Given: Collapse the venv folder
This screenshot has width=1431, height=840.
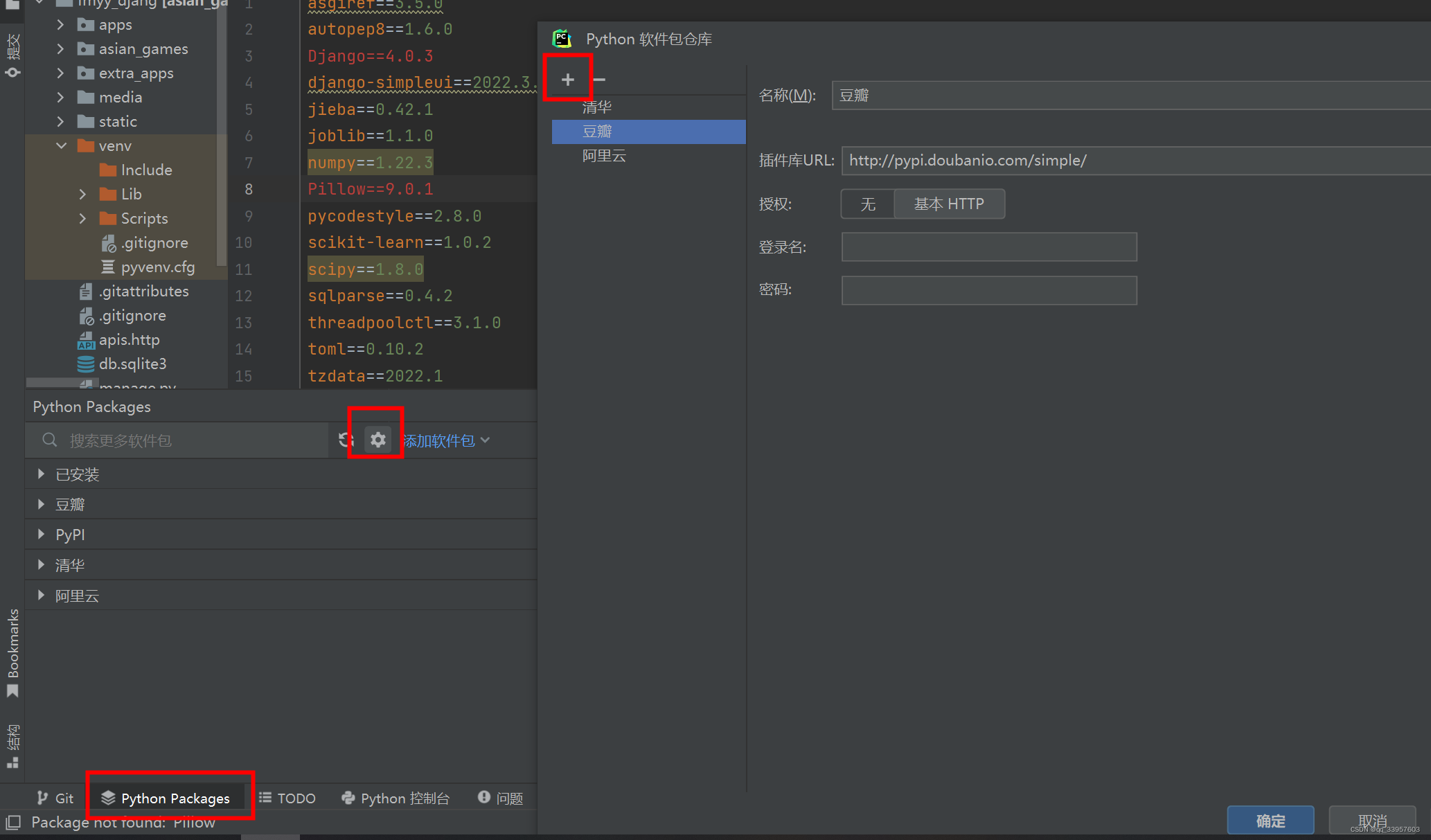Looking at the screenshot, I should 62,145.
